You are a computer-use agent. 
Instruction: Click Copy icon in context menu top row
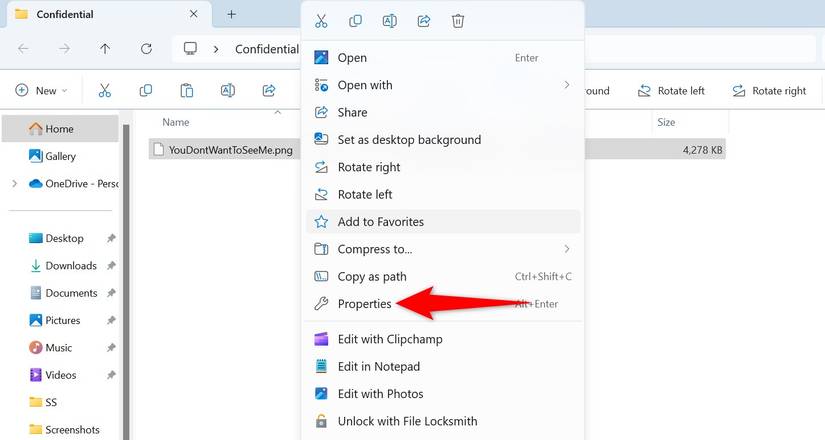pos(355,21)
